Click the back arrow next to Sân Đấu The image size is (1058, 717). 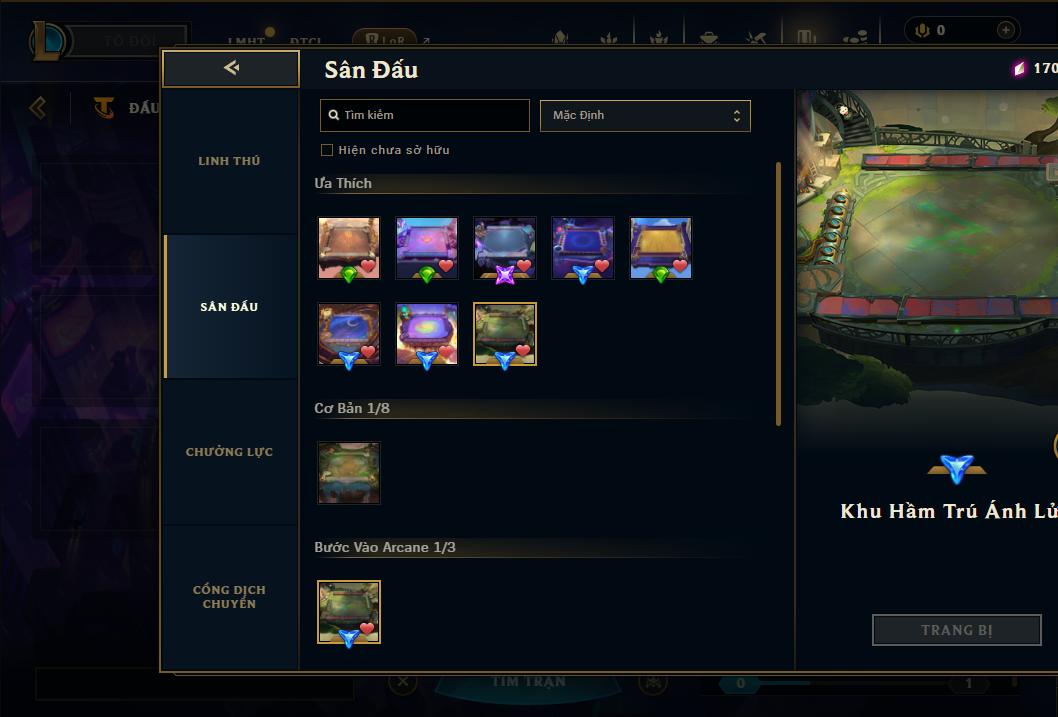pyautogui.click(x=231, y=68)
